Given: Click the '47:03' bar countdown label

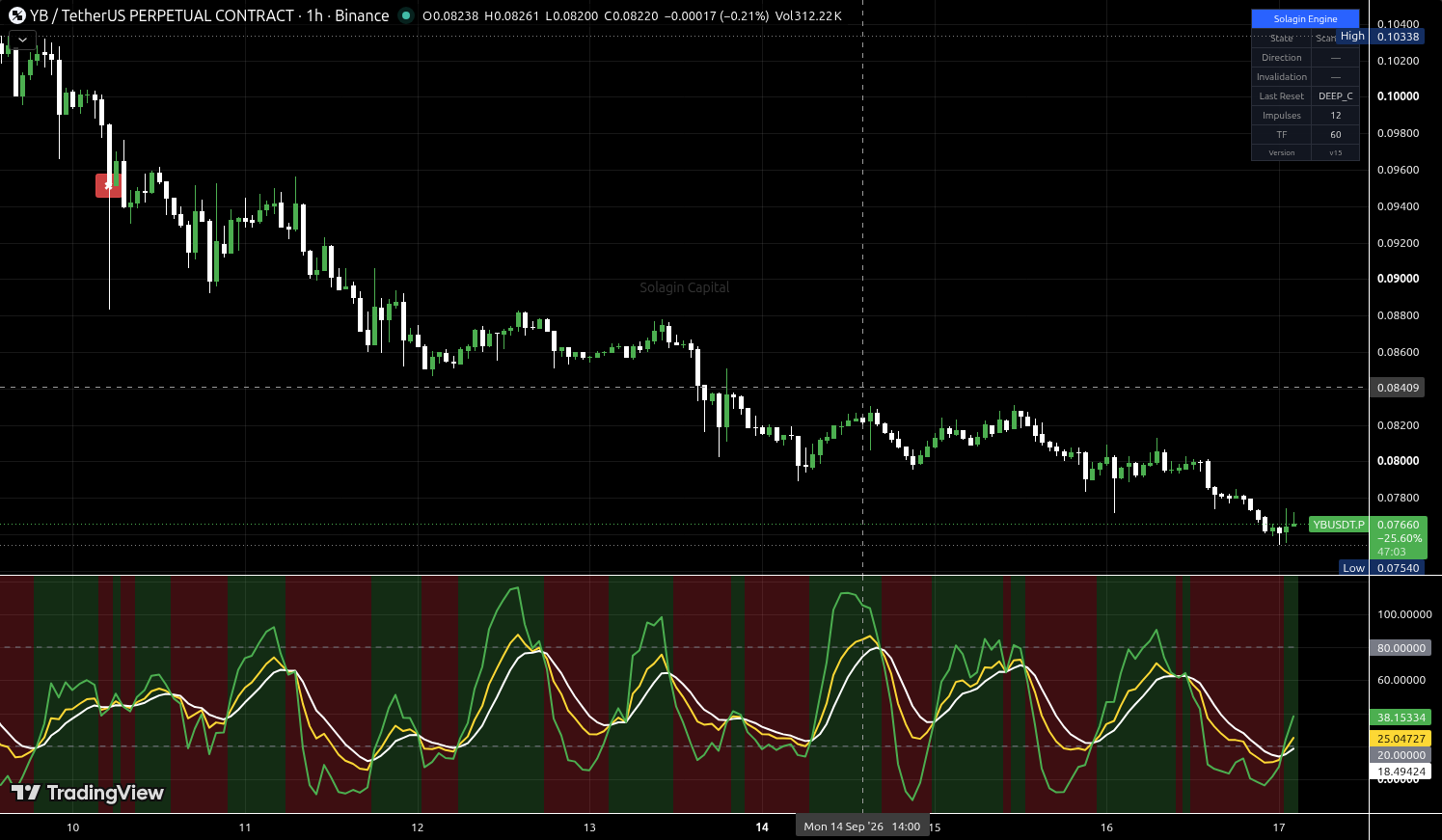Looking at the screenshot, I should [1392, 552].
